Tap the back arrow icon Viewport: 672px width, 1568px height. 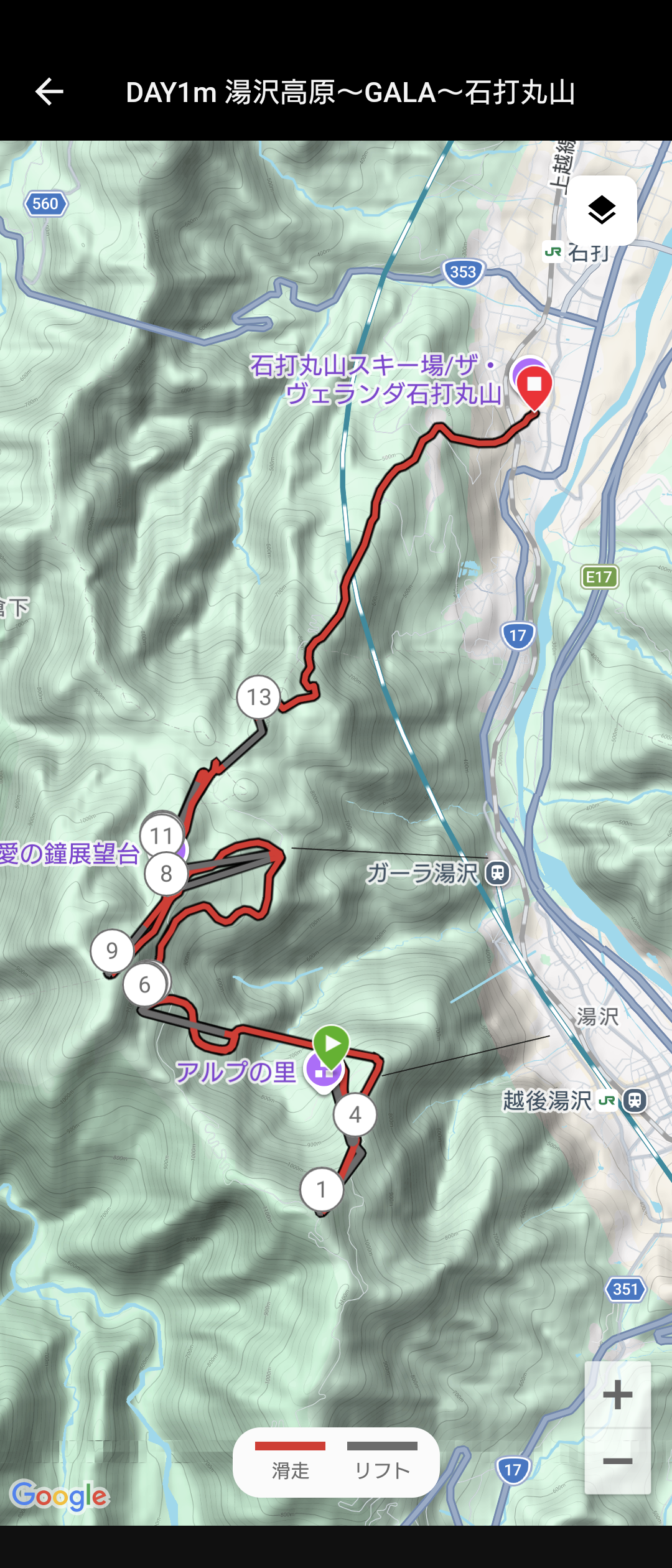pyautogui.click(x=49, y=92)
